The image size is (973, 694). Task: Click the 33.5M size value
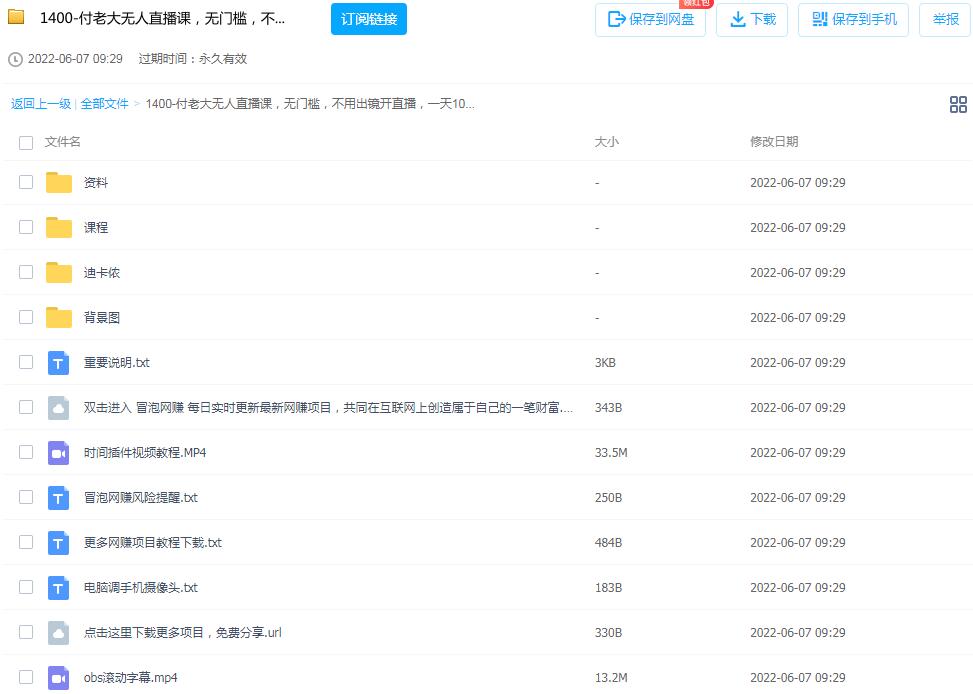click(x=611, y=453)
